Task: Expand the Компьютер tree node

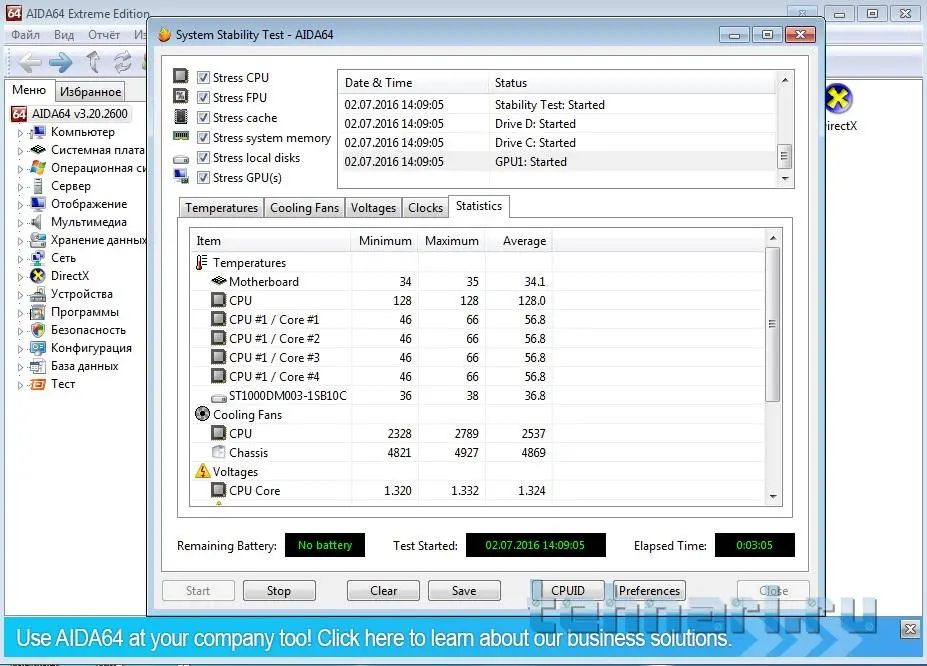Action: pyautogui.click(x=20, y=133)
